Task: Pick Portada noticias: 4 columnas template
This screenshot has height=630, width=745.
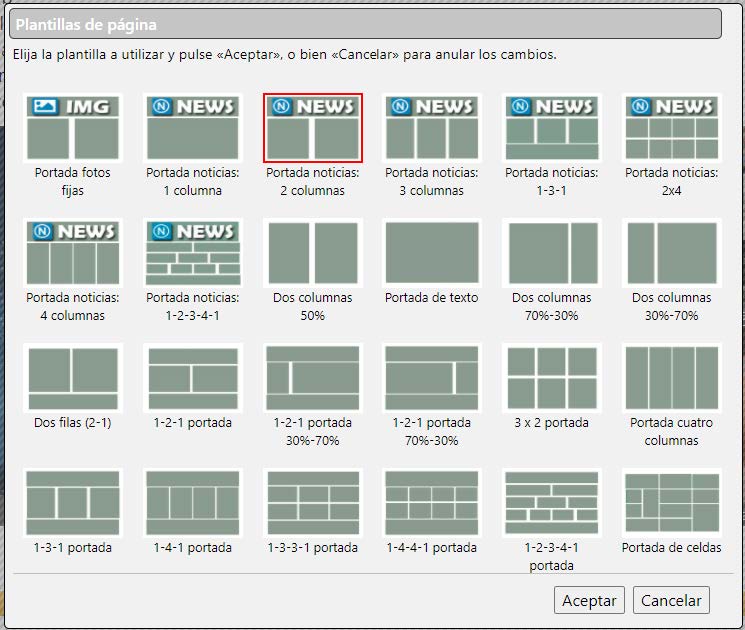Action: pos(73,253)
